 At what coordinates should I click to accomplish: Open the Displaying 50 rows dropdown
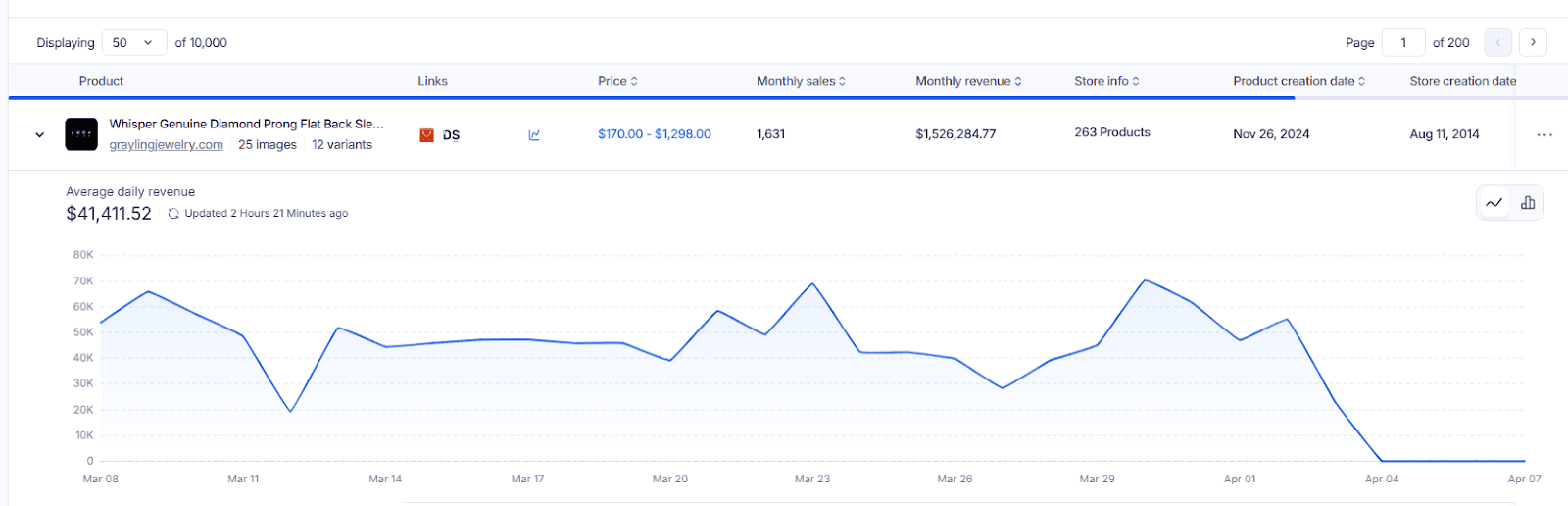[134, 42]
